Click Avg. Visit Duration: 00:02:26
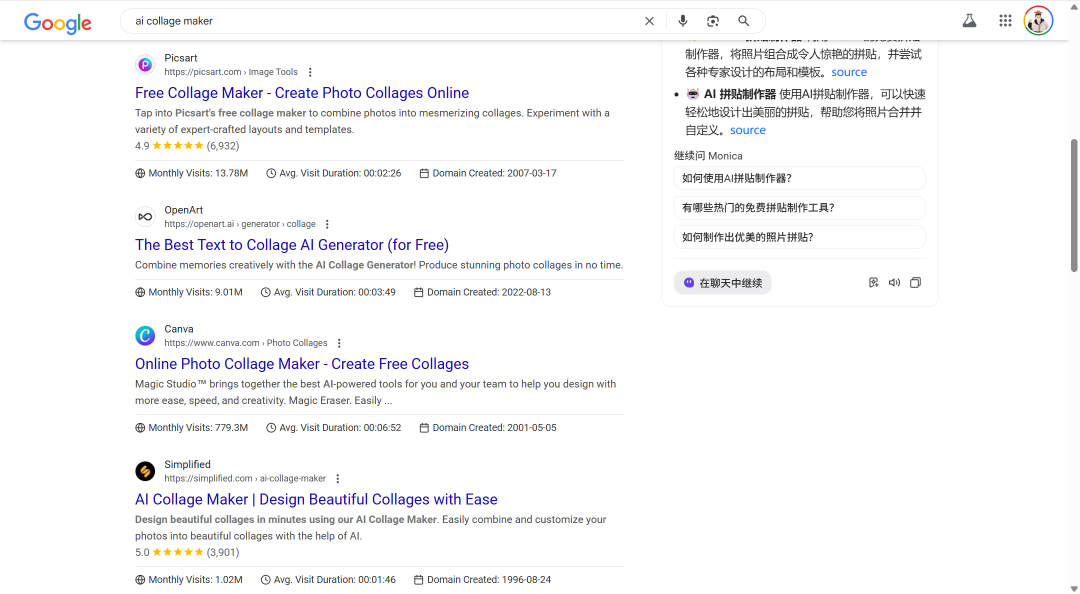Image resolution: width=1080 pixels, height=594 pixels. point(333,174)
